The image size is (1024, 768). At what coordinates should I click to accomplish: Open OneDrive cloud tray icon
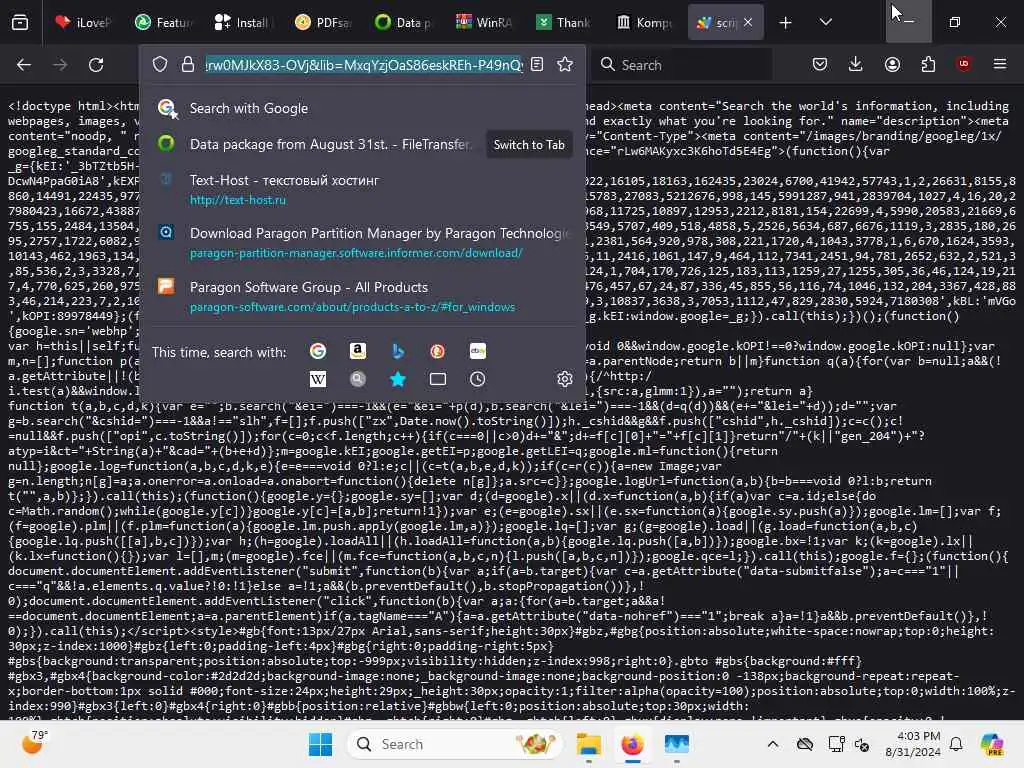point(805,744)
